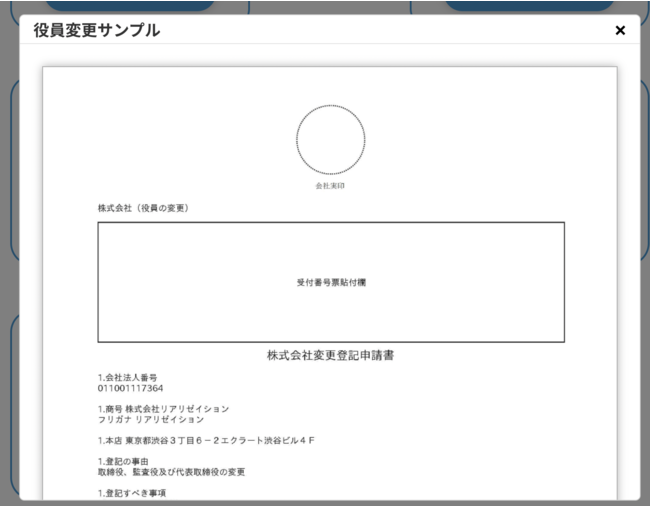Click the 株式会社変更登記申請書 title

click(330, 355)
